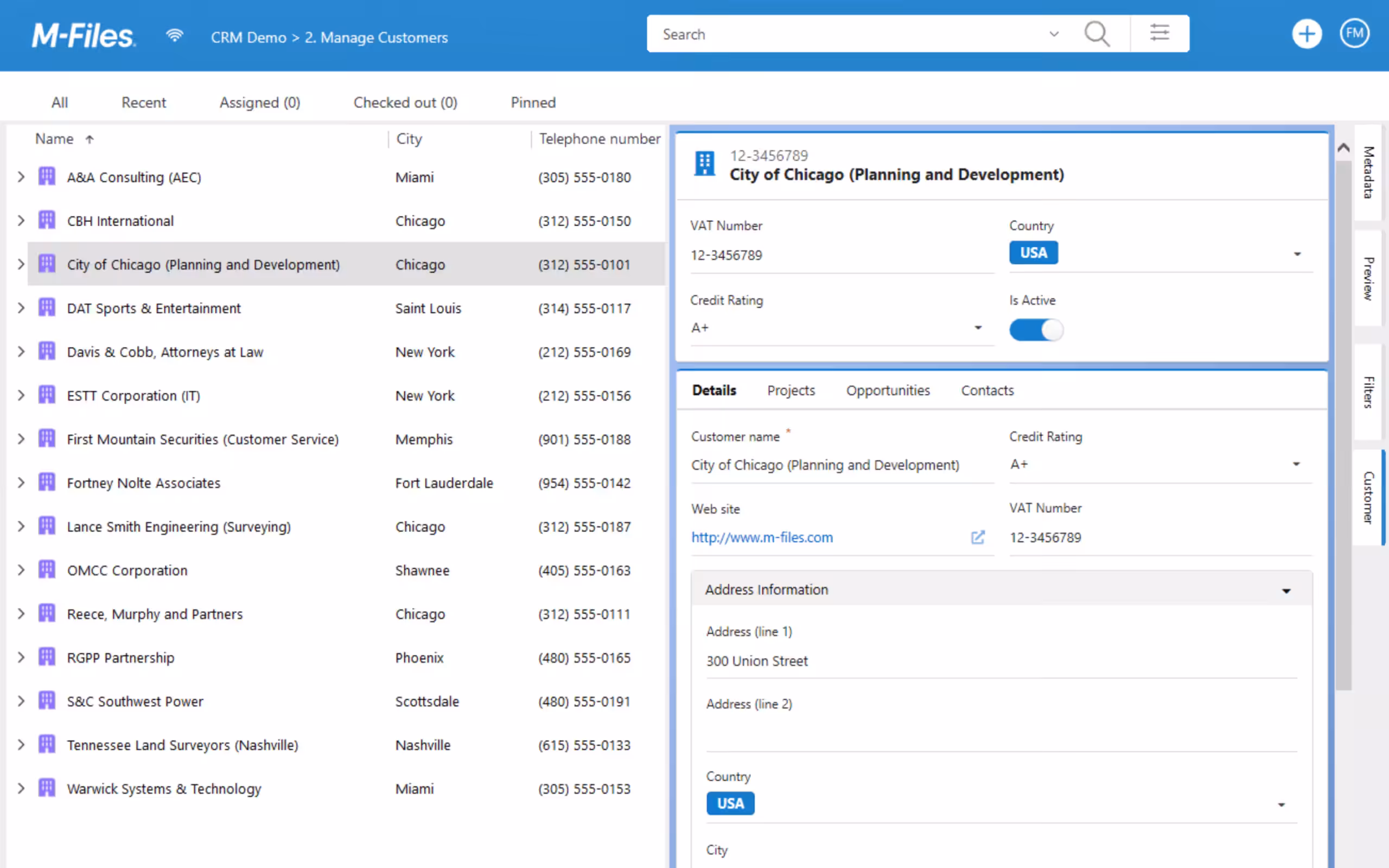Click the Customer name field

pyautogui.click(x=842, y=465)
